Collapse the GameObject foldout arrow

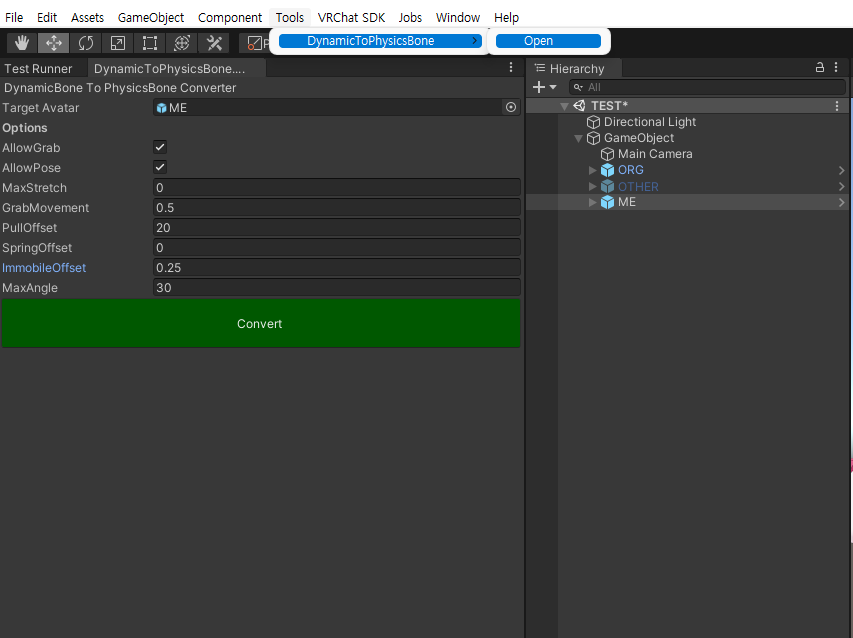(578, 138)
